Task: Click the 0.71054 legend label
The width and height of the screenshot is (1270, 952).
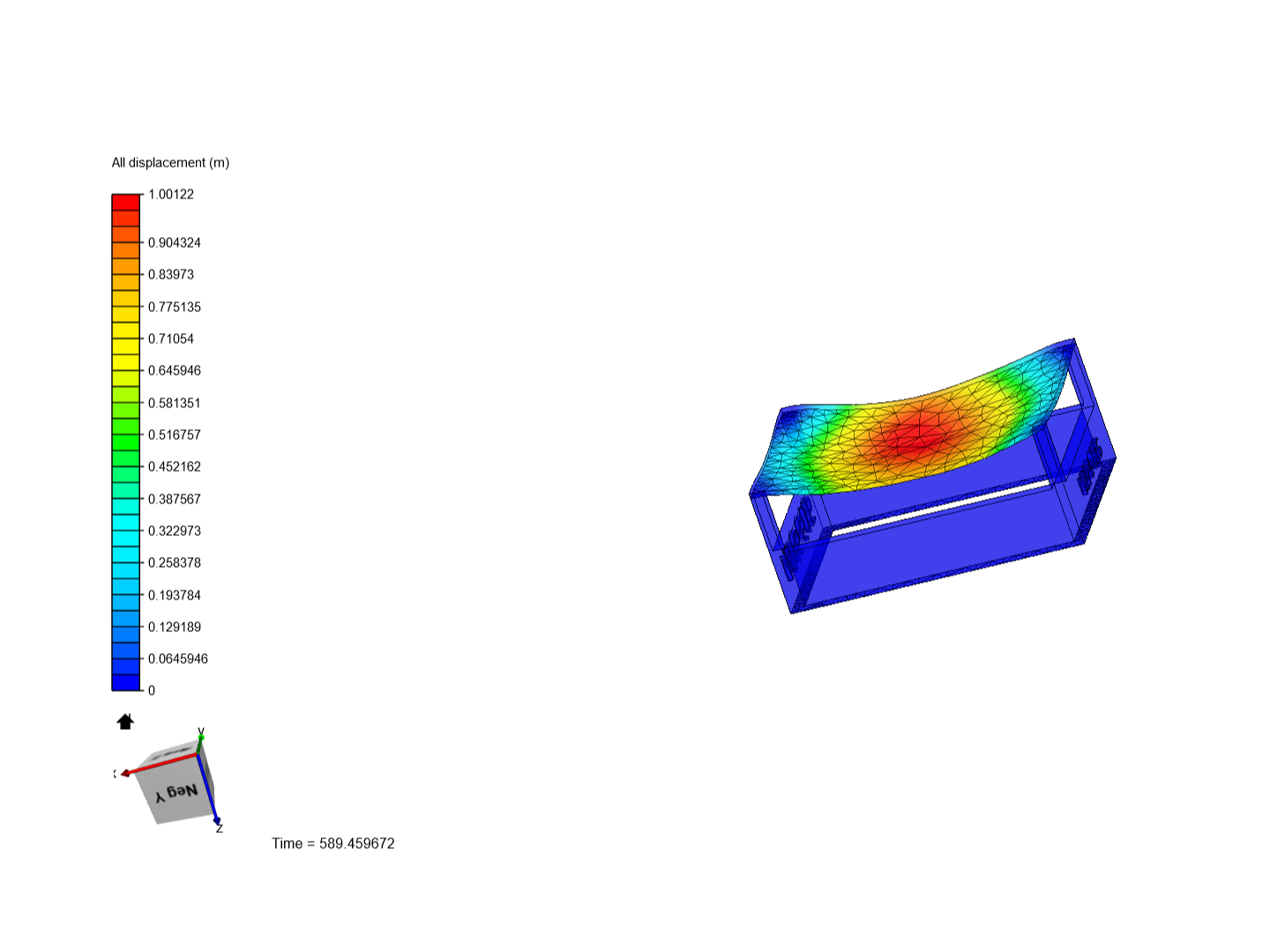Action: click(x=171, y=338)
